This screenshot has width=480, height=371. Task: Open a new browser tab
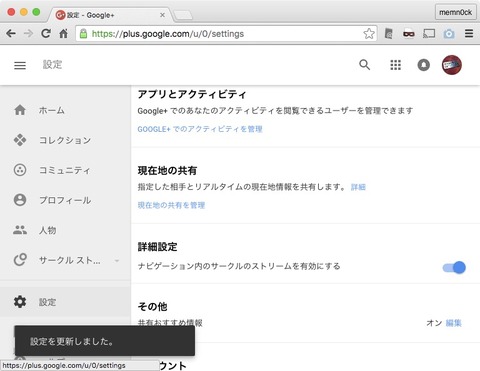pyautogui.click(x=183, y=15)
